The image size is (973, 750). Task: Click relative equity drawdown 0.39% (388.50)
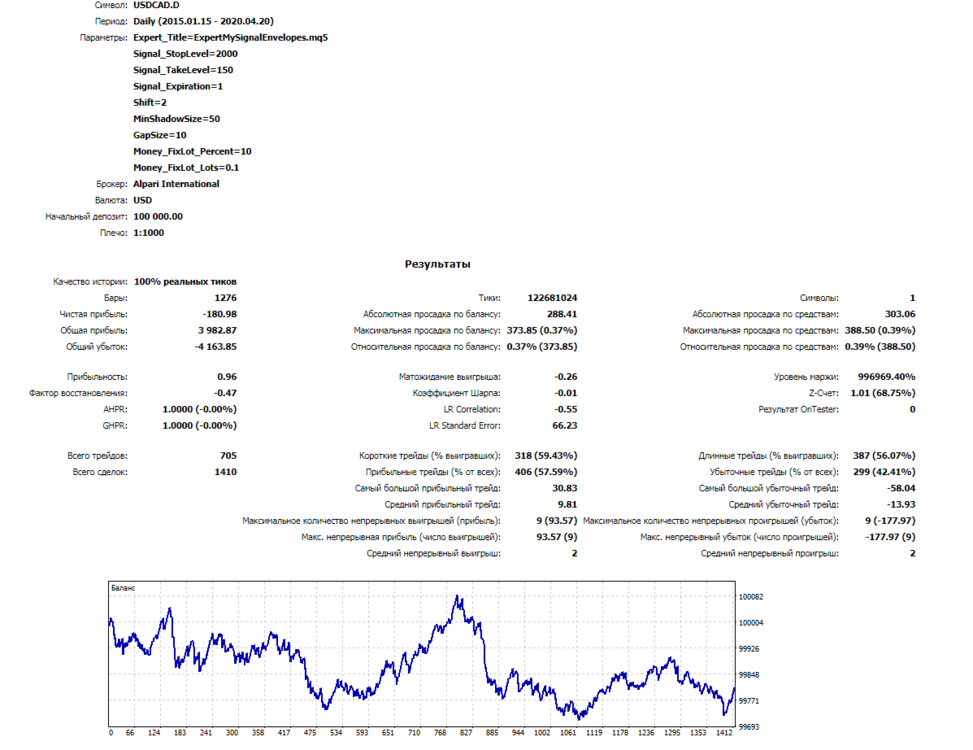pos(880,347)
